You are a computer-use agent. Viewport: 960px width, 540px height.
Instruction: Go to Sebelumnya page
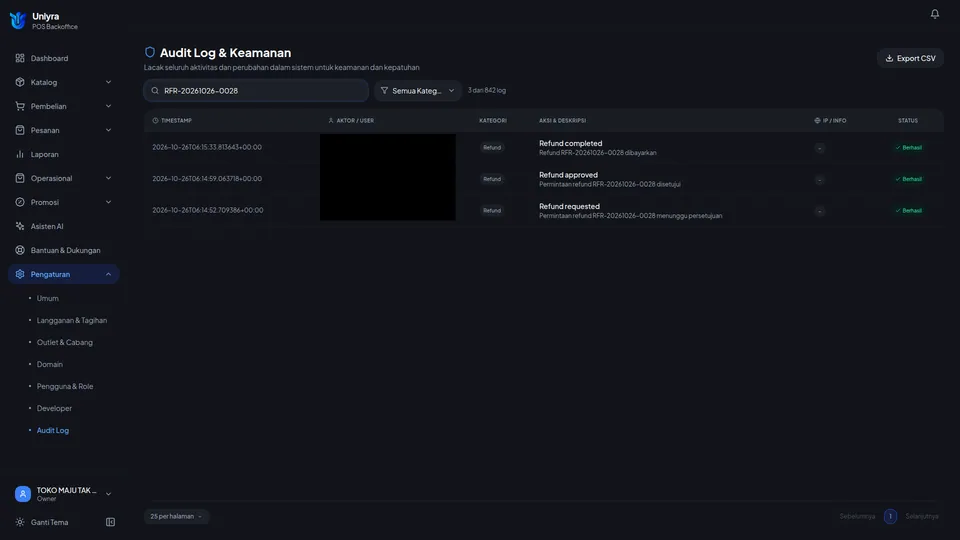pos(857,516)
